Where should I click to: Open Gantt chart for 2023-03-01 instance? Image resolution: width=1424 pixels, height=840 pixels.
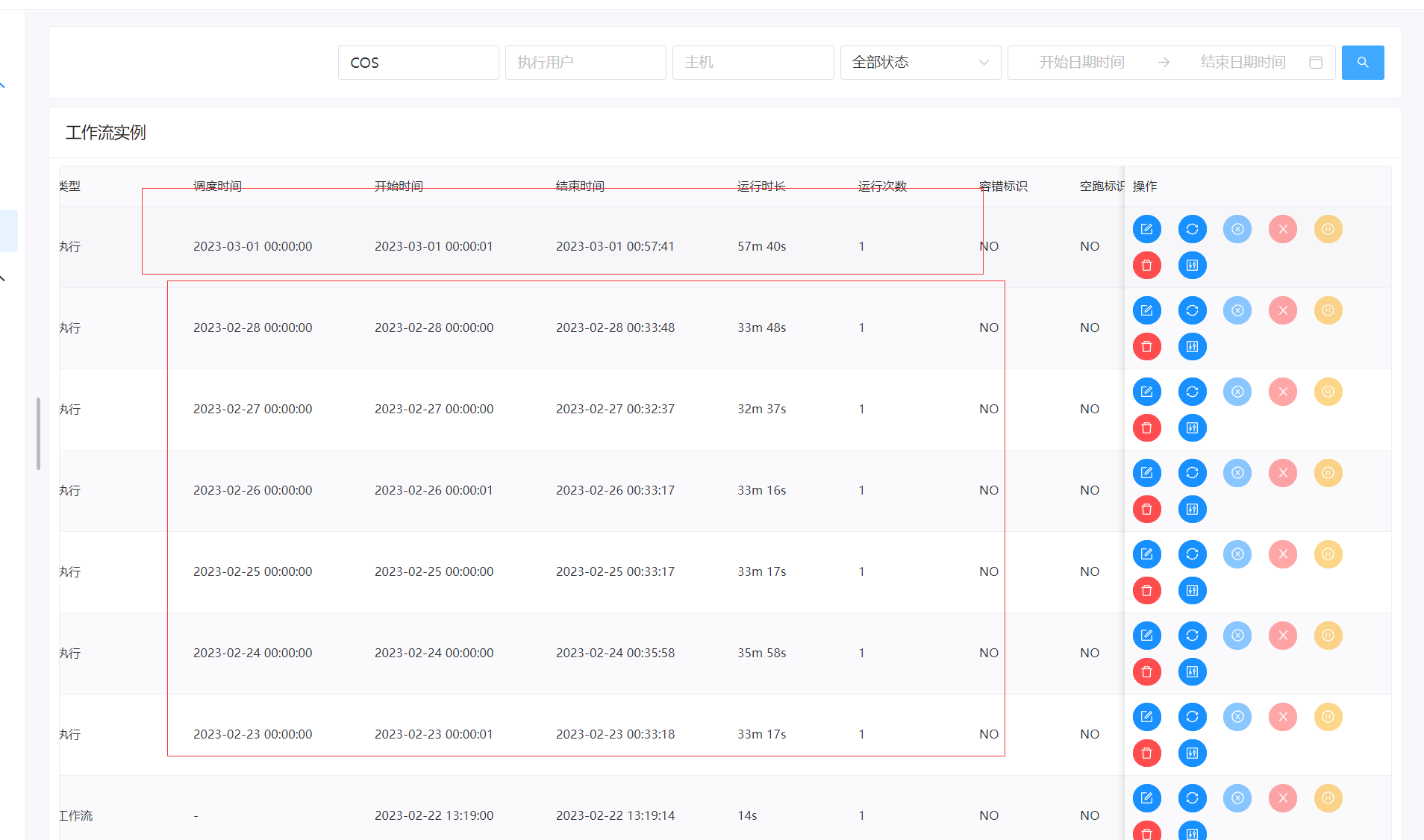point(1192,266)
